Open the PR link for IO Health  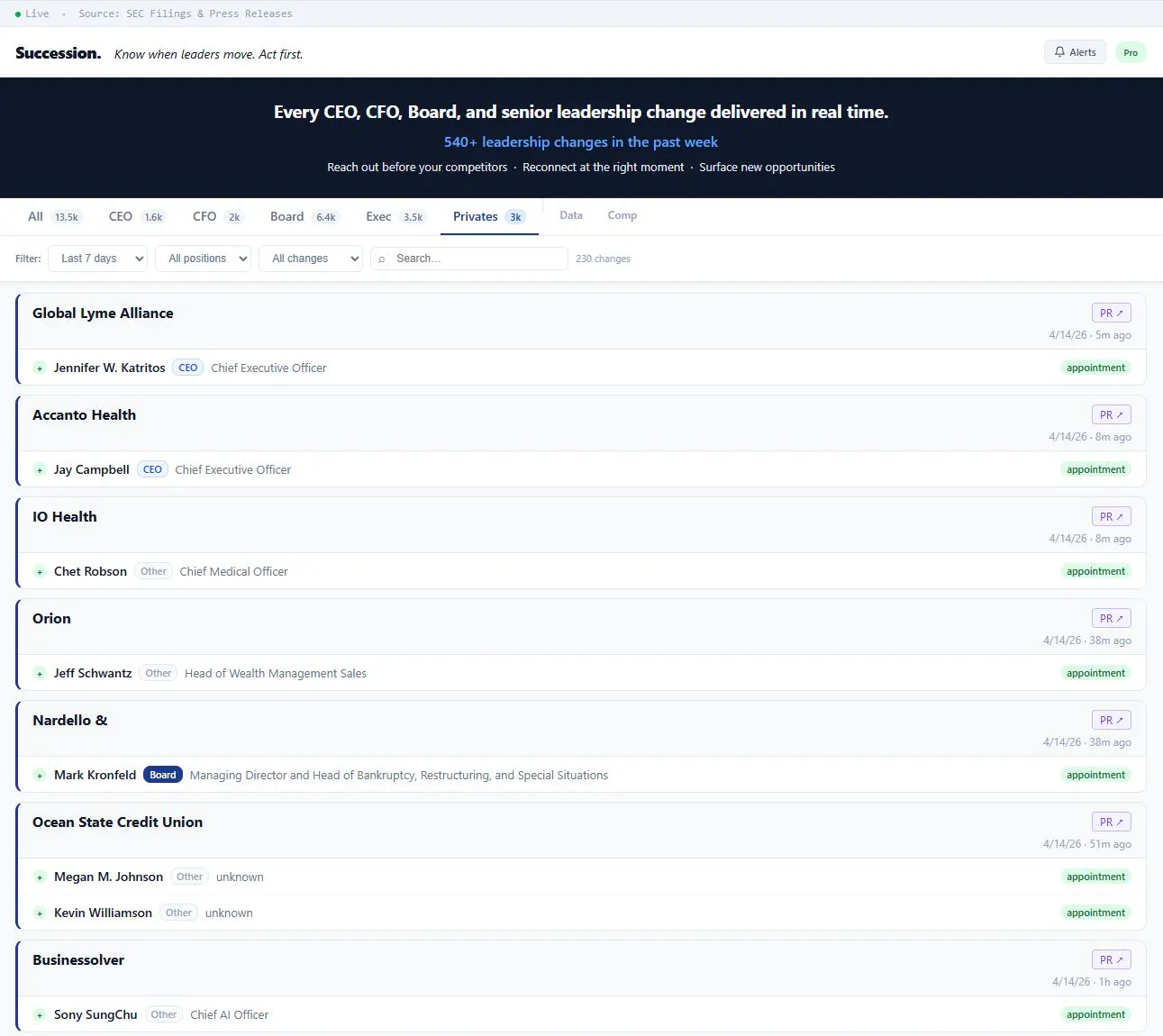(1112, 516)
